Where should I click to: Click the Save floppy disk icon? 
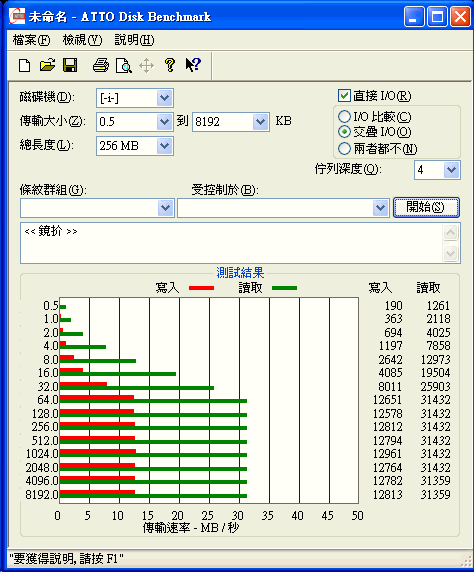pyautogui.click(x=70, y=66)
